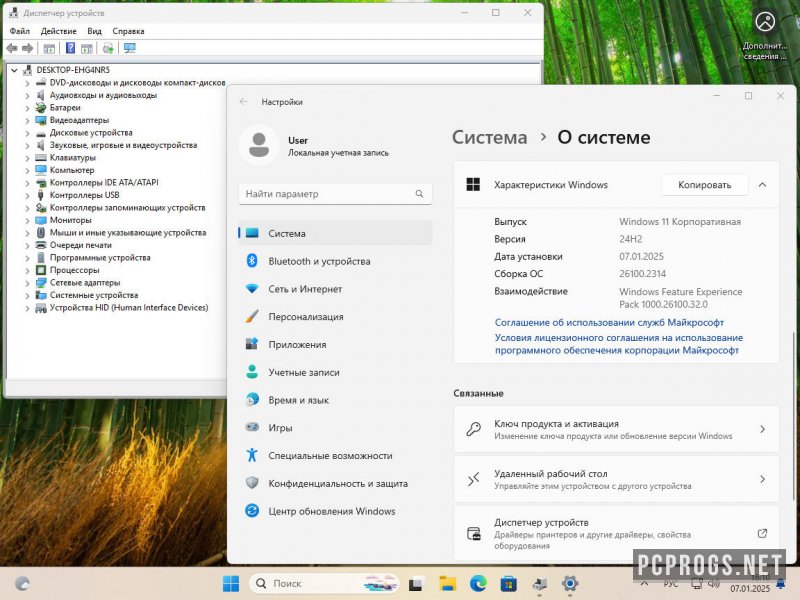Open Удаленный рабочий стол settings

[x=616, y=479]
